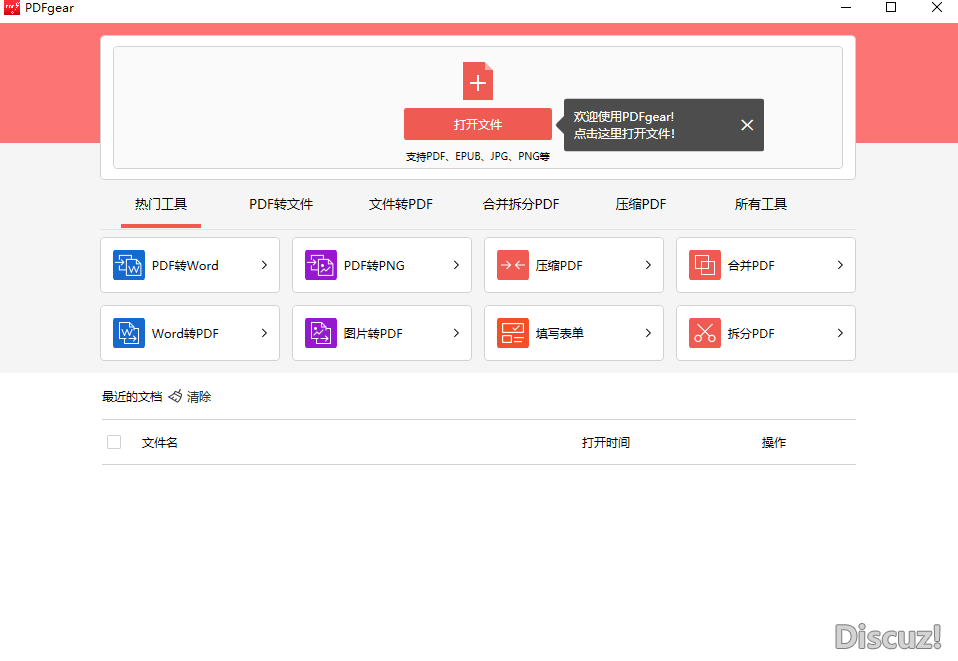Expand the 填写表单 chevron arrow

click(x=648, y=333)
